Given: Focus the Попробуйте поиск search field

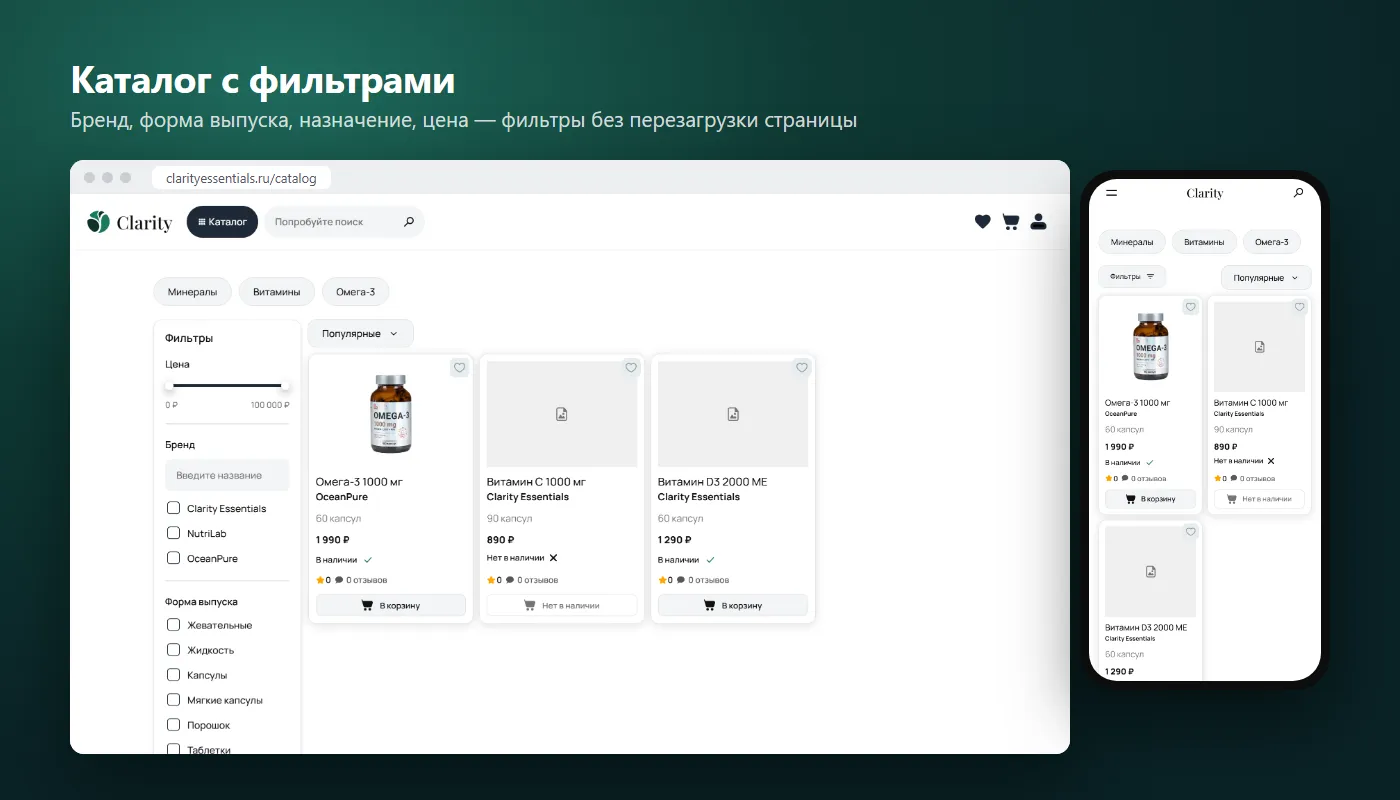Looking at the screenshot, I should click(344, 222).
